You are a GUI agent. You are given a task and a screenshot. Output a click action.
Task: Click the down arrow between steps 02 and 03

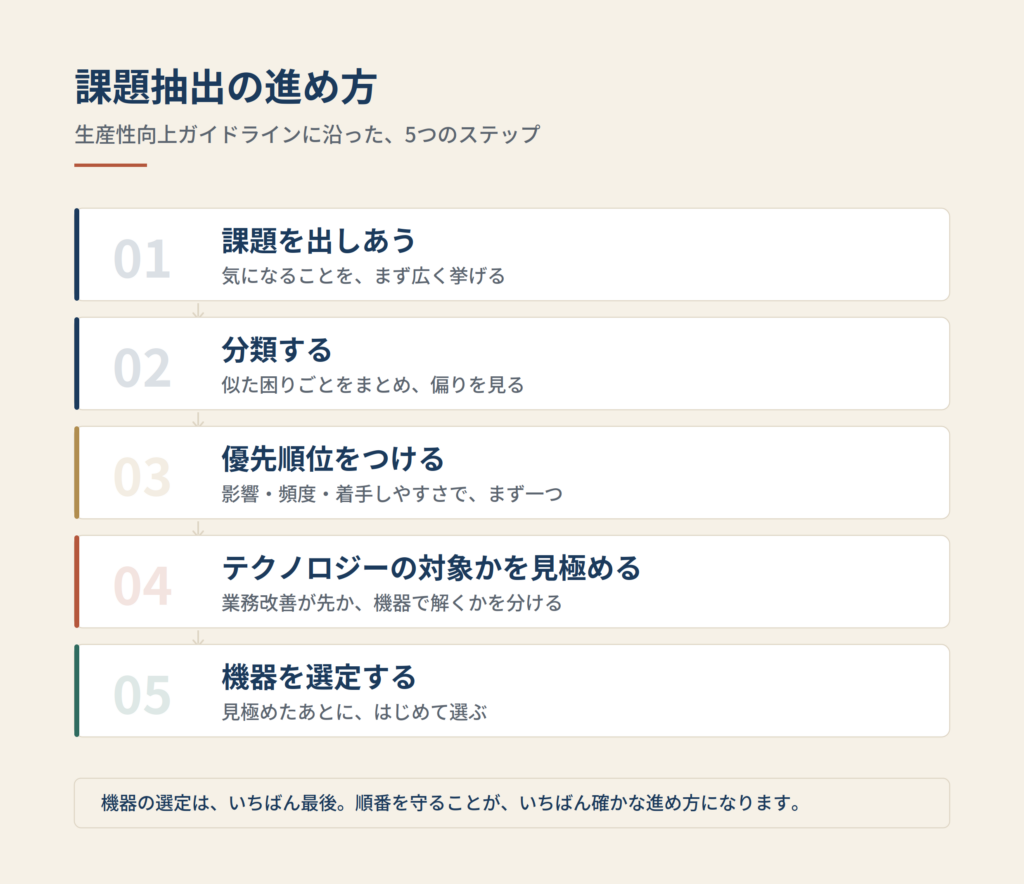point(198,418)
